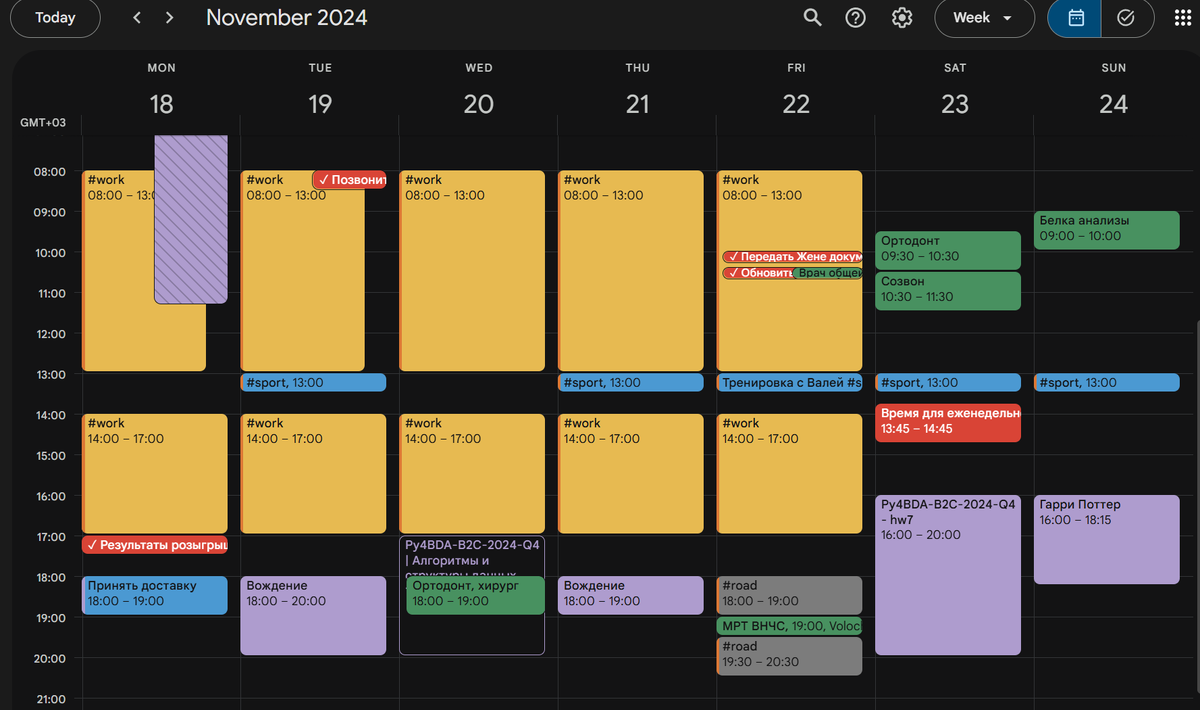The height and width of the screenshot is (710, 1200).
Task: Open 'Принять доставку' event on Monday
Action: pos(155,595)
